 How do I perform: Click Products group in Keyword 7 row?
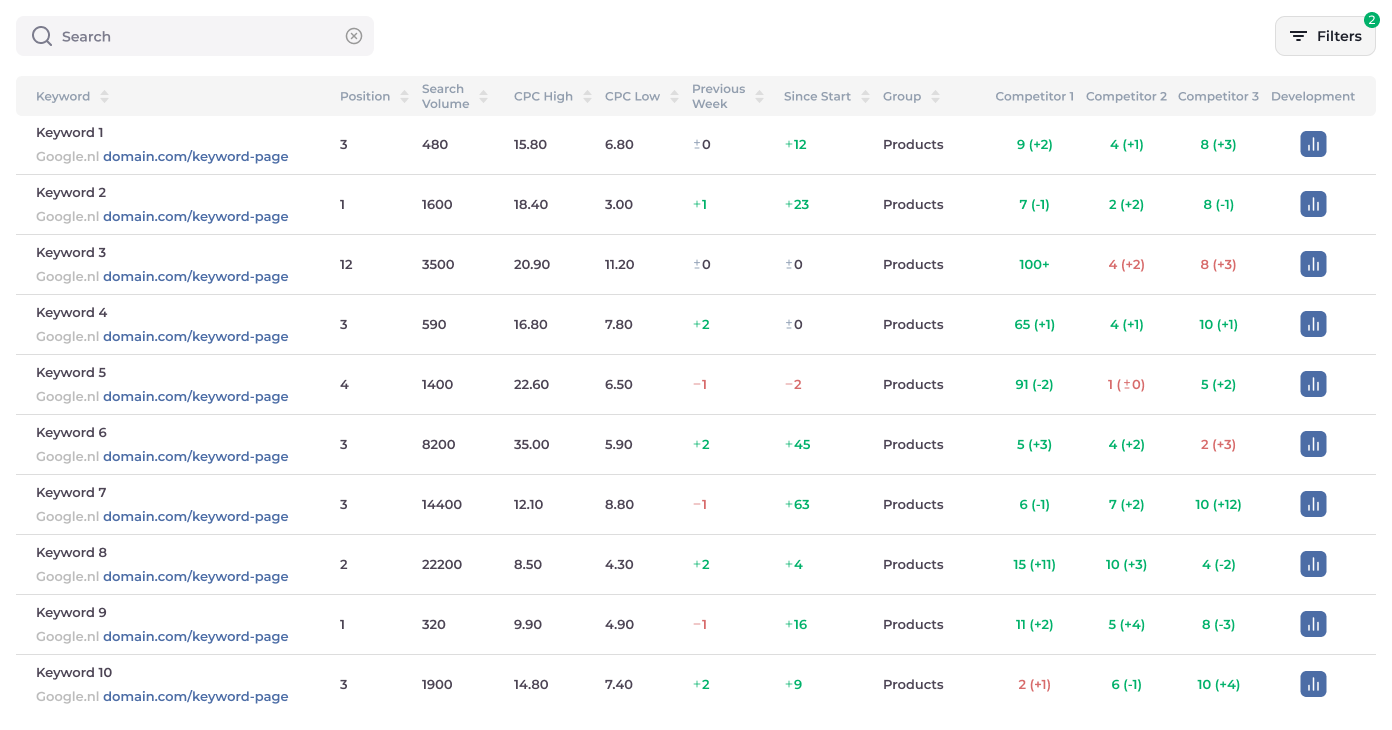[x=913, y=505]
